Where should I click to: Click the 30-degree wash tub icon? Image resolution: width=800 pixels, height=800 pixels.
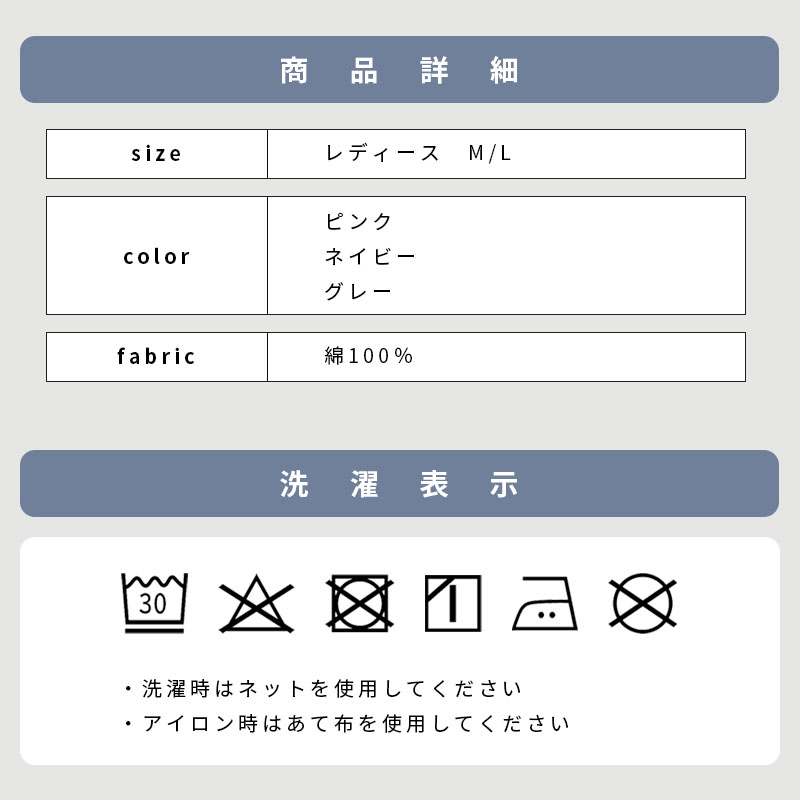155,603
